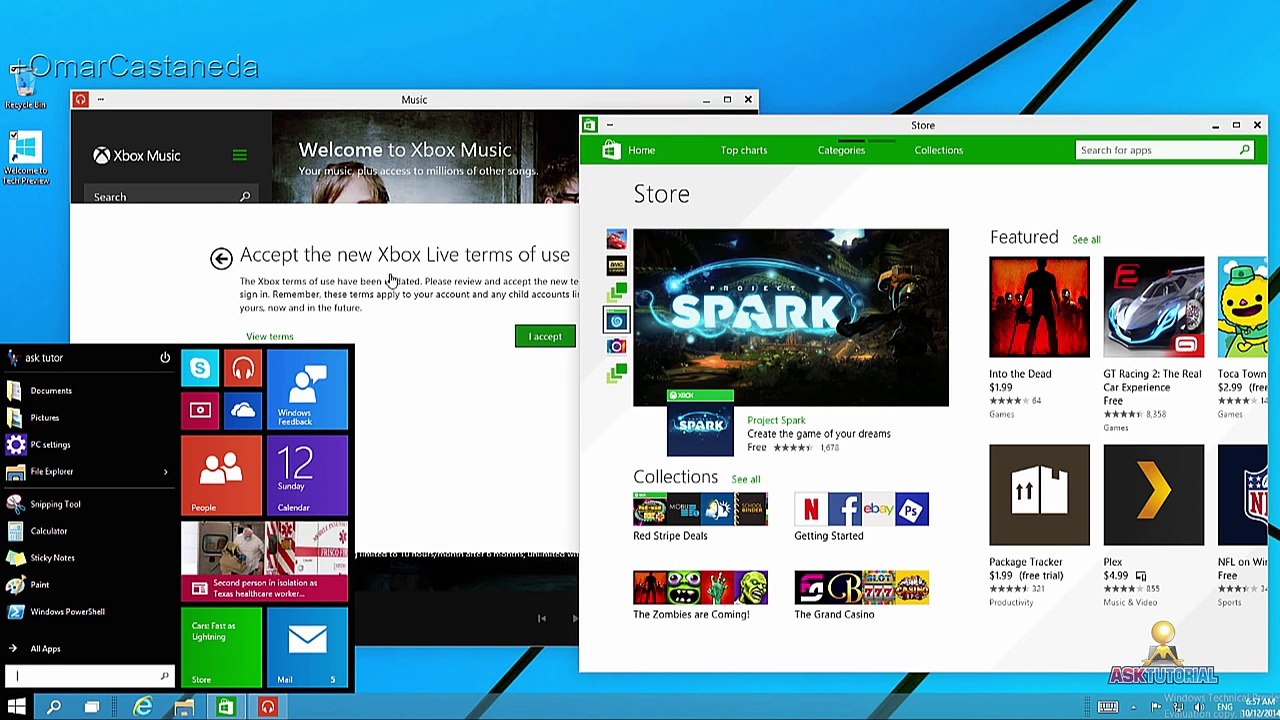Open the Package Tracker app
Viewport: 1280px width, 720px height.
[1039, 495]
